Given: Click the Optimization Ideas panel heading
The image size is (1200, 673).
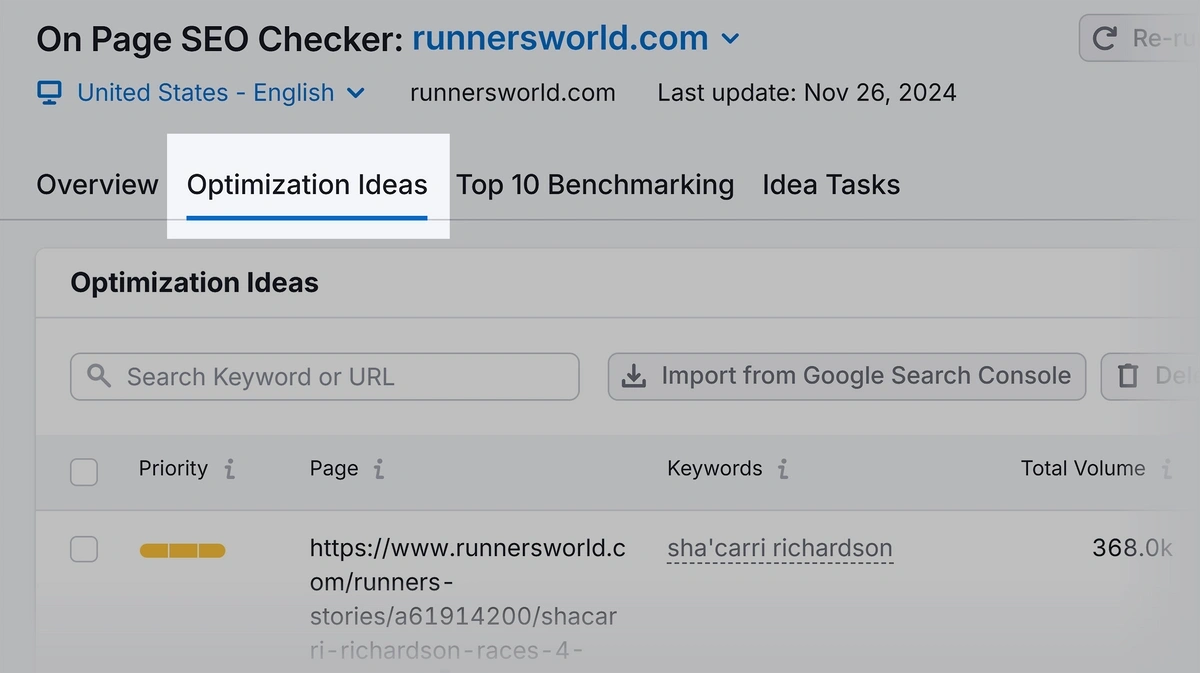Looking at the screenshot, I should click(x=194, y=283).
